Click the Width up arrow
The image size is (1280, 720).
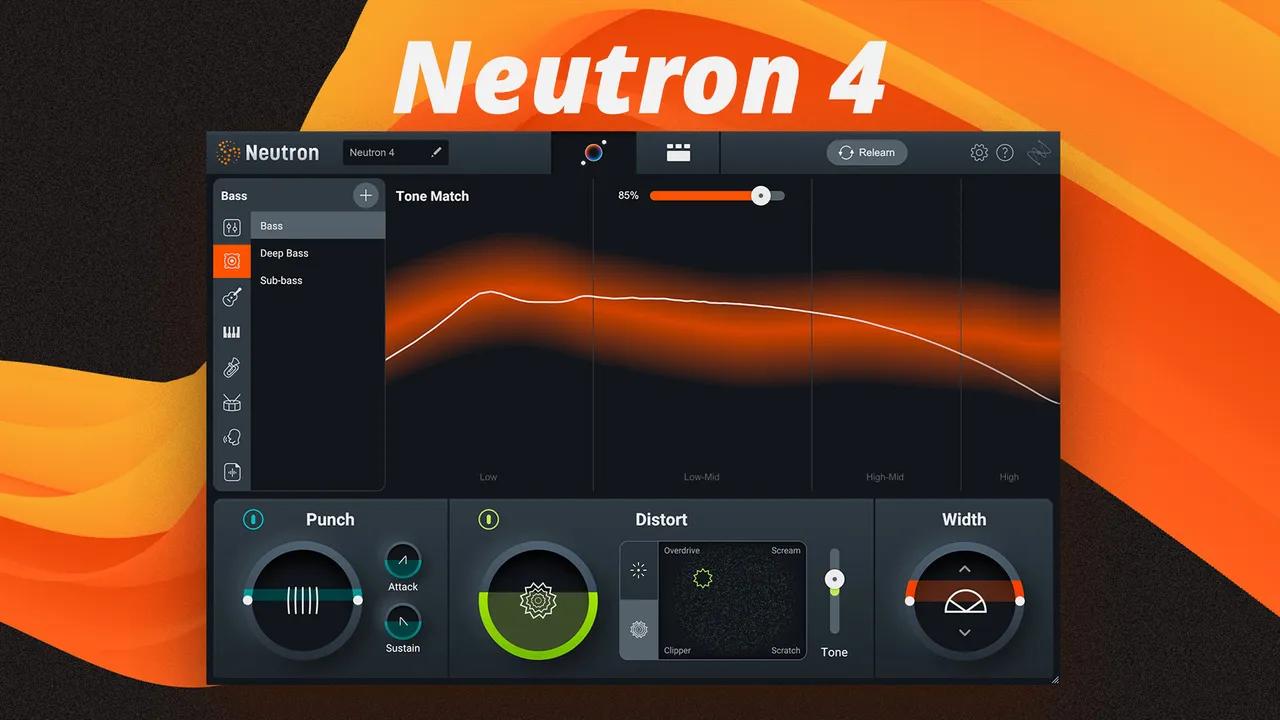[964, 569]
